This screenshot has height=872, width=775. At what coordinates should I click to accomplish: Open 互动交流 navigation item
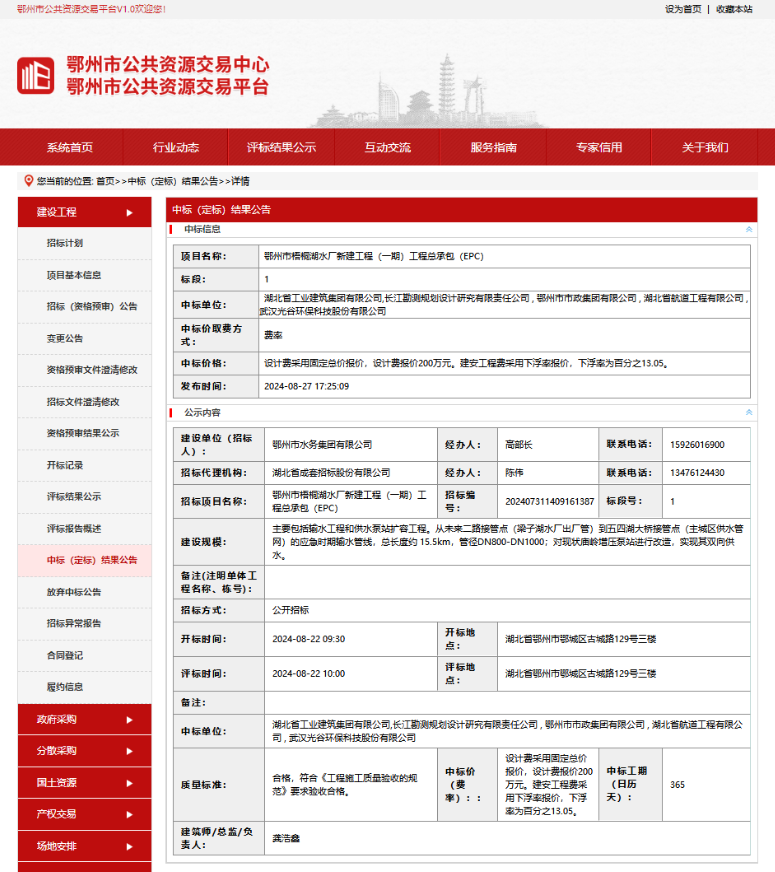coord(388,147)
